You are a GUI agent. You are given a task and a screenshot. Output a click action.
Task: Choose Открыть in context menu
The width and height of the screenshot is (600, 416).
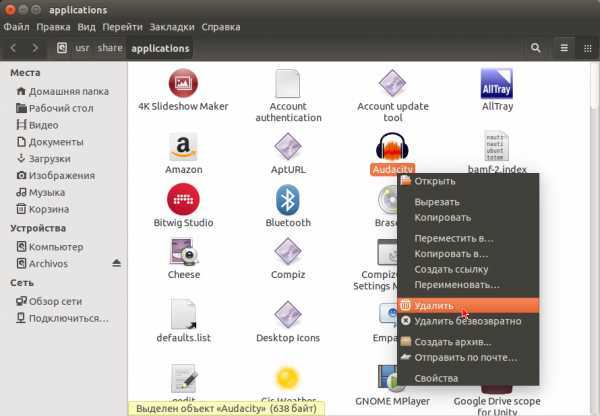pos(468,181)
